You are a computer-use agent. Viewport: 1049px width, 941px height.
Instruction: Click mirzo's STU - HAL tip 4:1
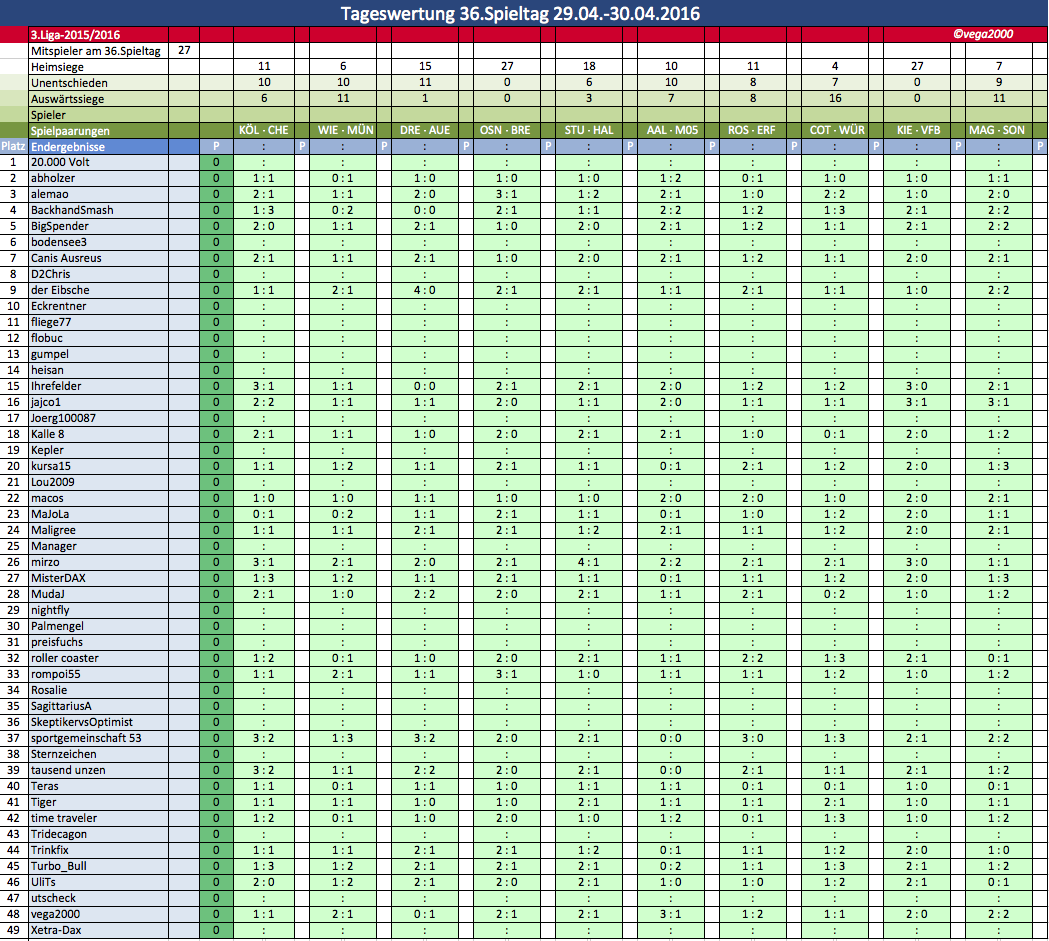tap(589, 563)
